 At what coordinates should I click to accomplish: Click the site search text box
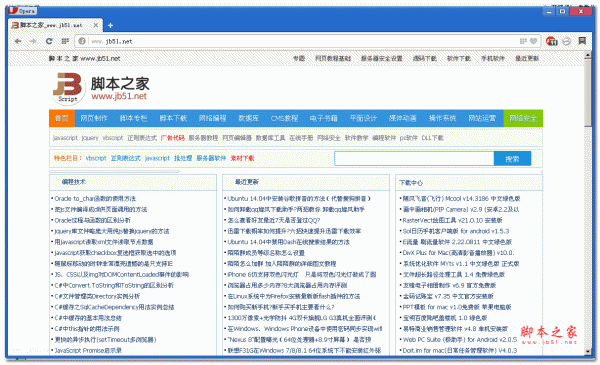coord(414,158)
